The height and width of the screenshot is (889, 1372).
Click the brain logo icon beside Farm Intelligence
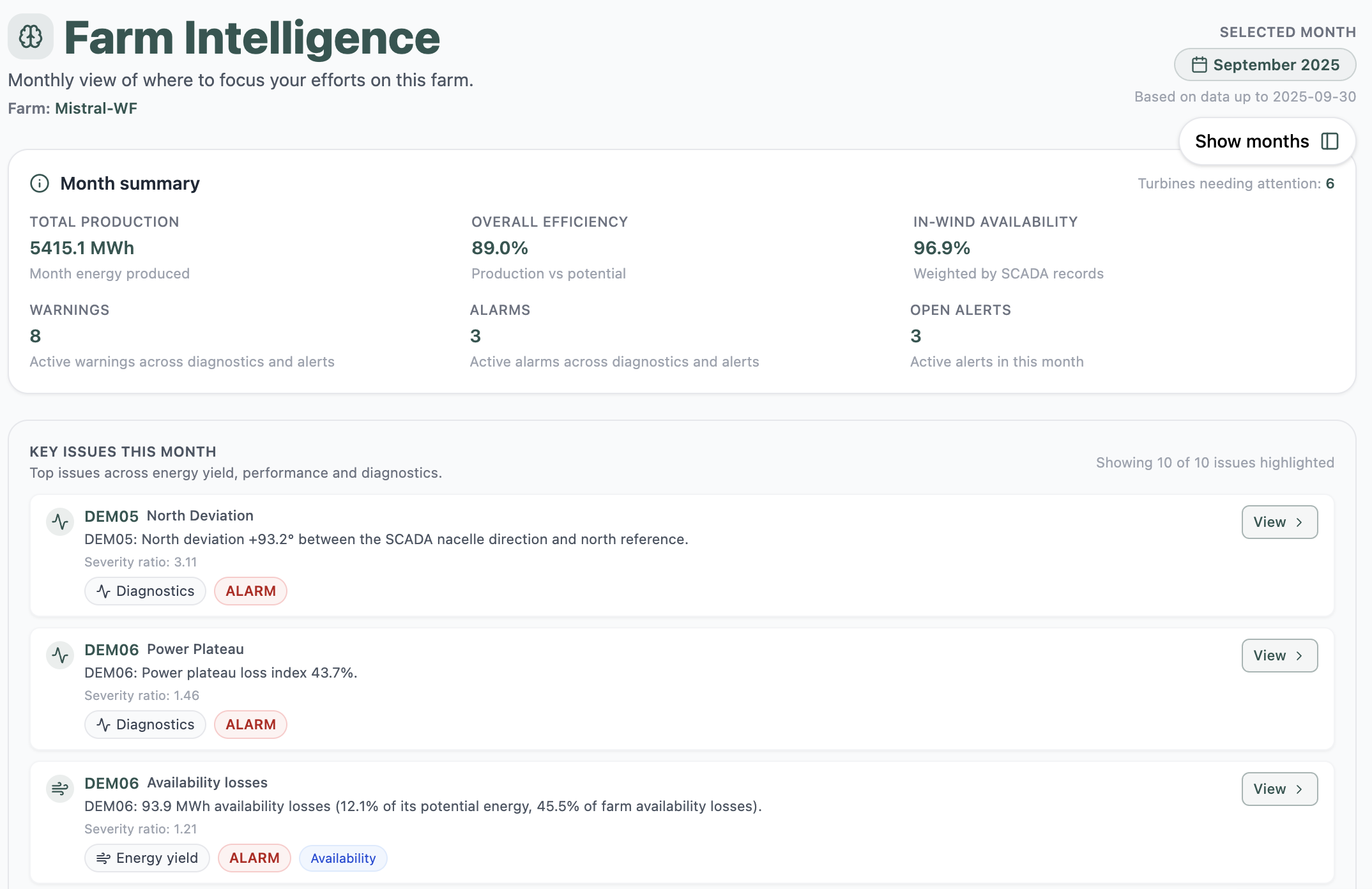tap(31, 36)
